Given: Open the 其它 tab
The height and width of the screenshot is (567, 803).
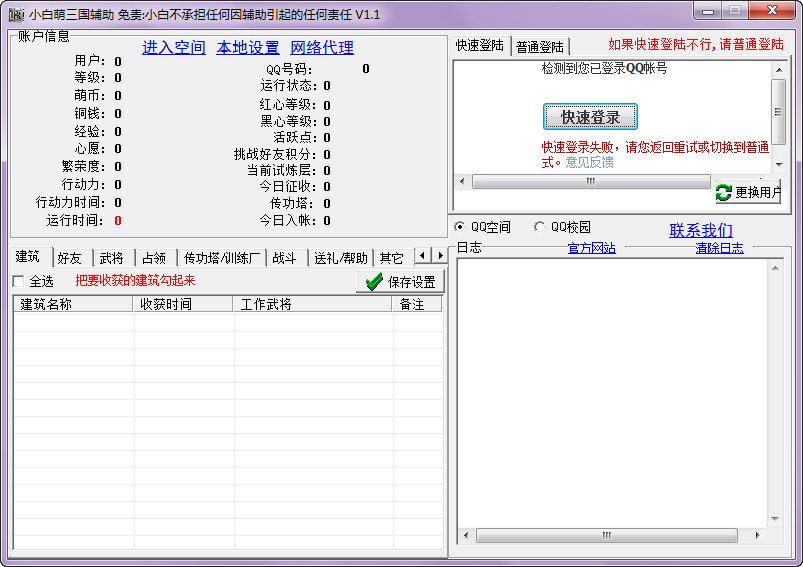Looking at the screenshot, I should [392, 258].
